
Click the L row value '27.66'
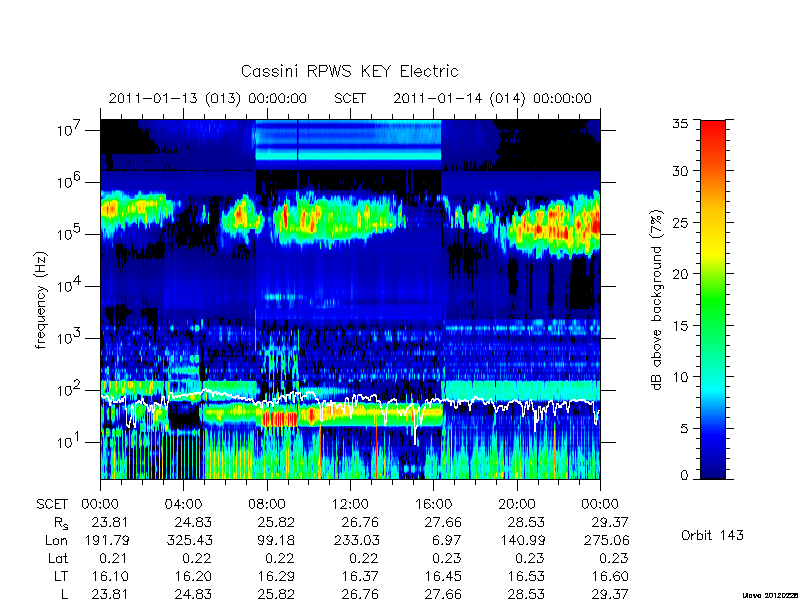443,594
